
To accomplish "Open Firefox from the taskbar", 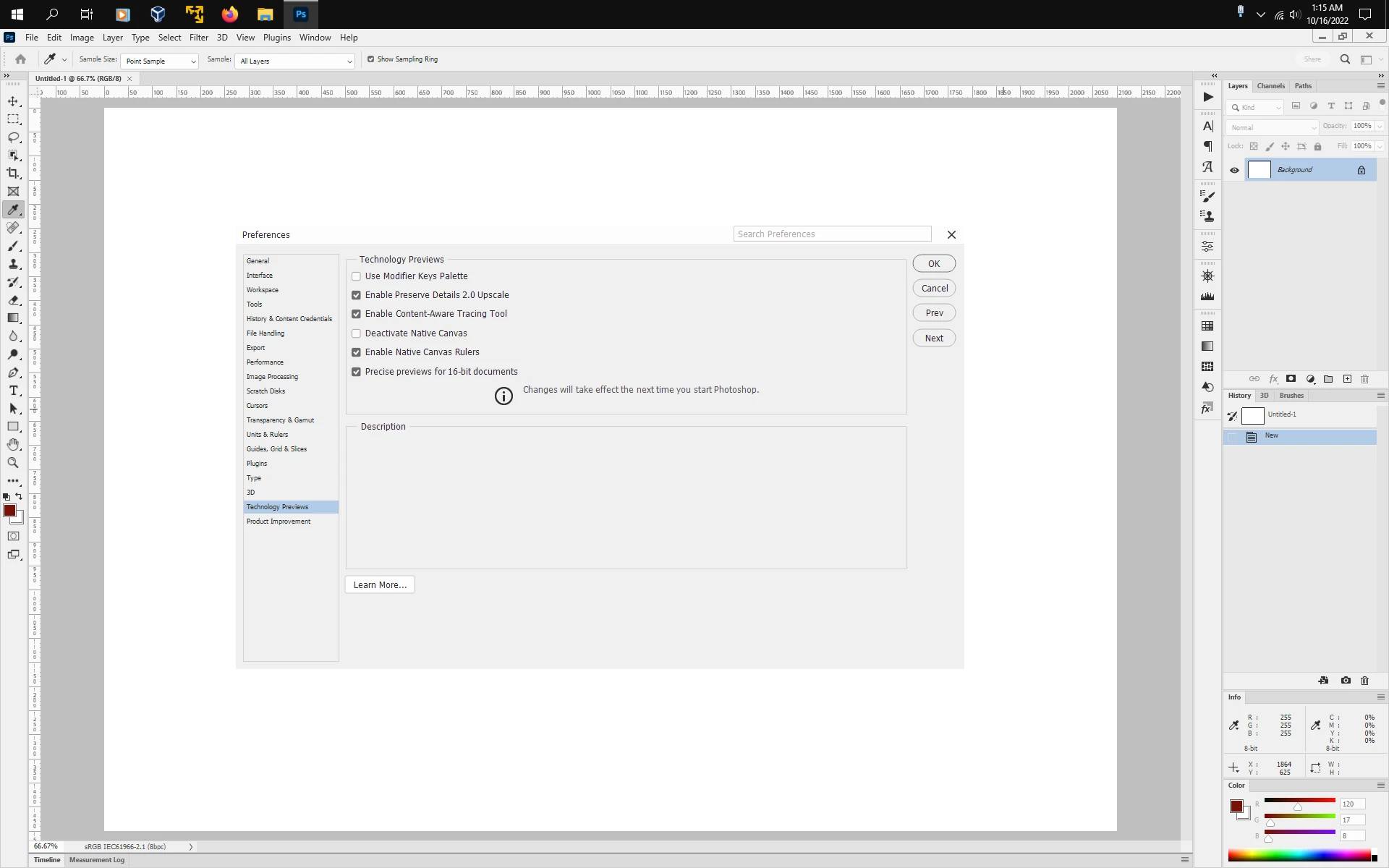I will click(229, 14).
